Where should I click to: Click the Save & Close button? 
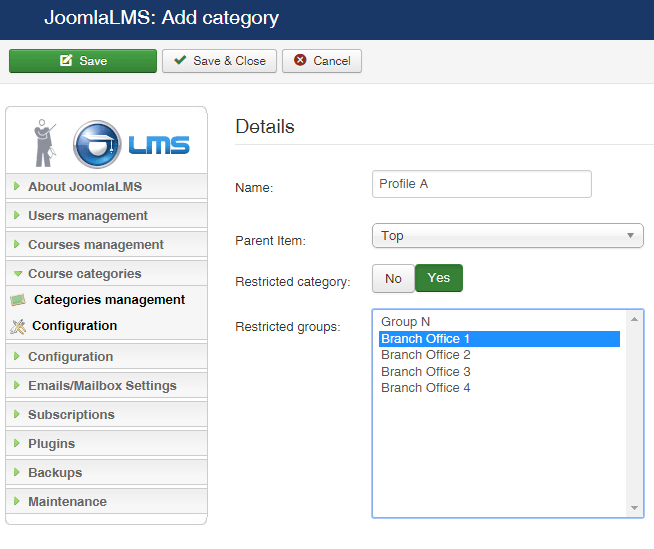[x=219, y=61]
